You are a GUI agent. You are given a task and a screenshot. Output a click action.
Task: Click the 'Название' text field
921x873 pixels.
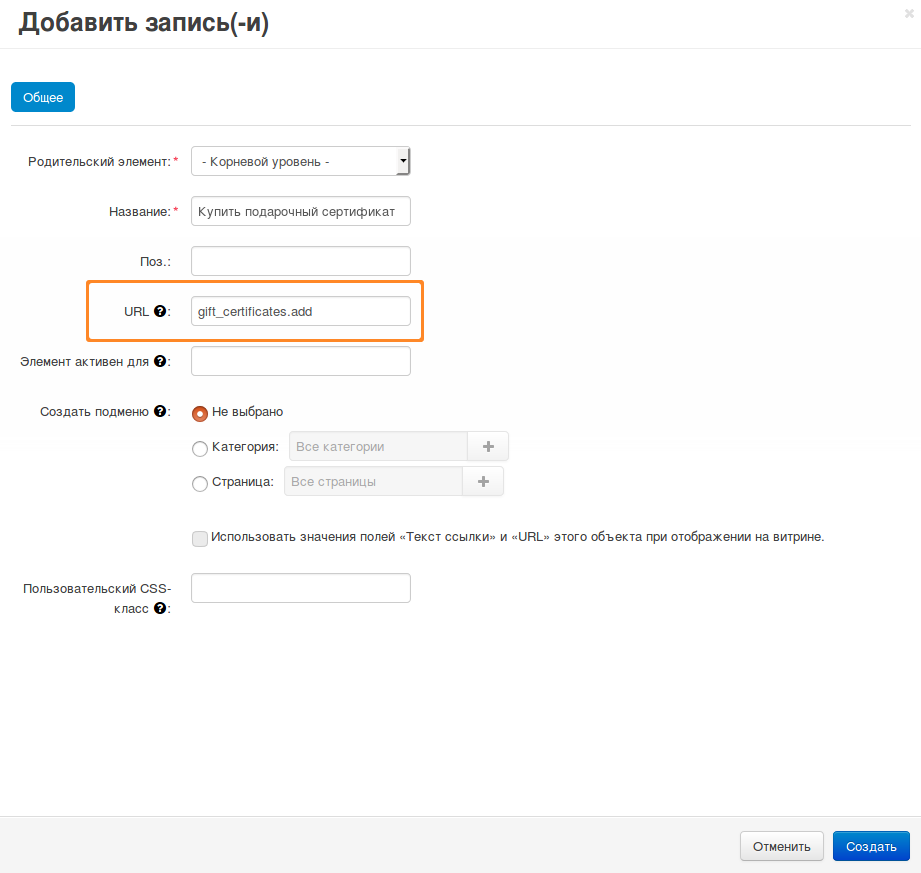pos(300,211)
